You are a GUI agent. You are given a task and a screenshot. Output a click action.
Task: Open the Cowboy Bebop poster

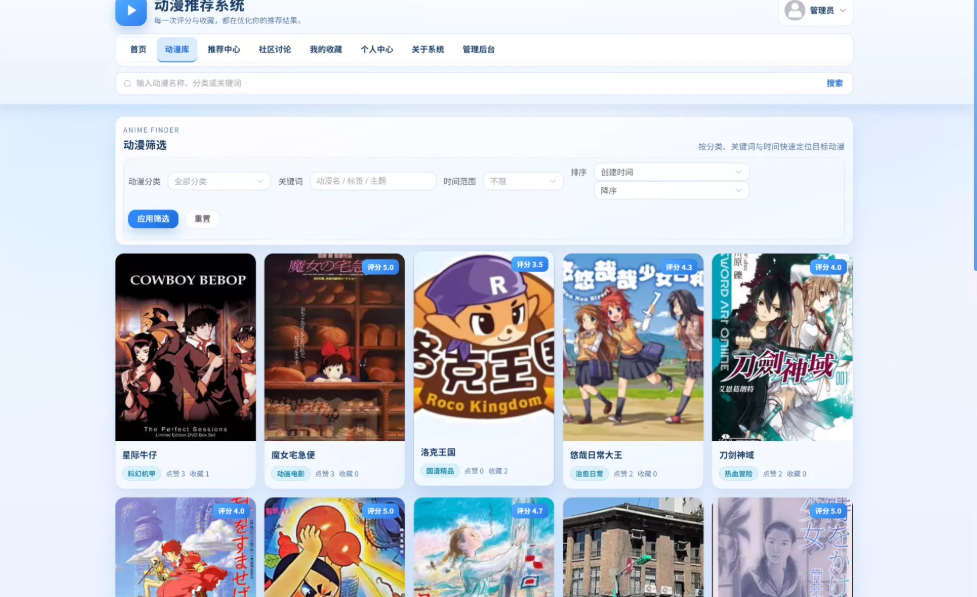(x=186, y=347)
